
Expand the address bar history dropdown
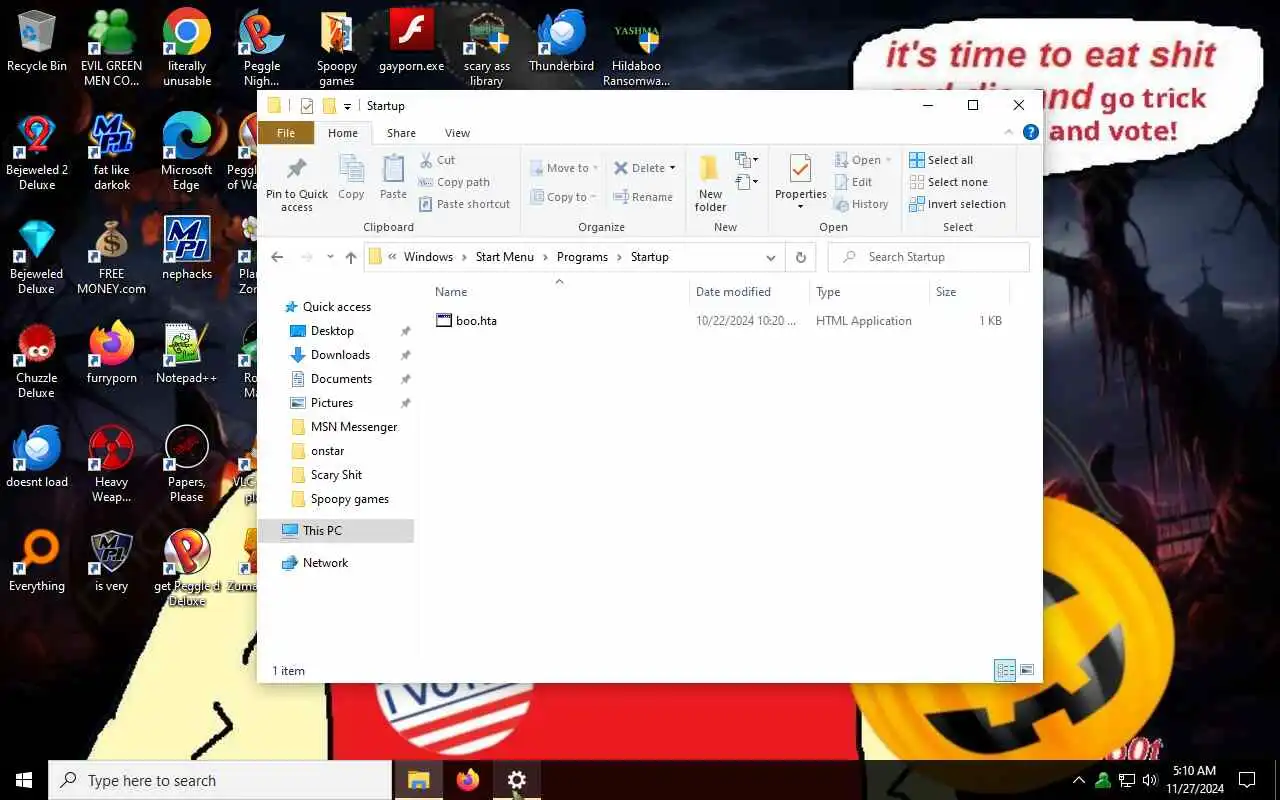(x=771, y=257)
